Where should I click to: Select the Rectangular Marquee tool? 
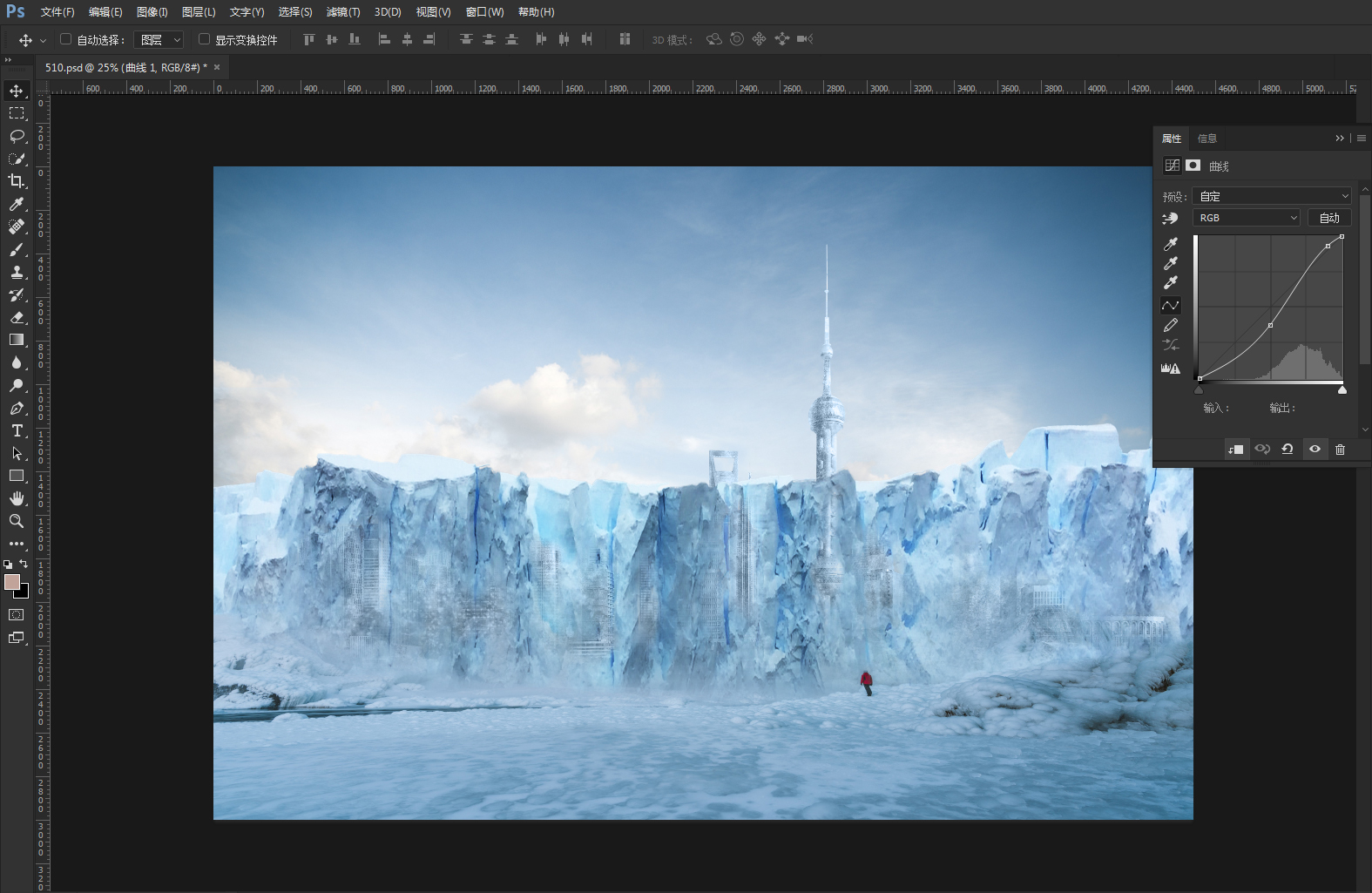pyautogui.click(x=17, y=113)
